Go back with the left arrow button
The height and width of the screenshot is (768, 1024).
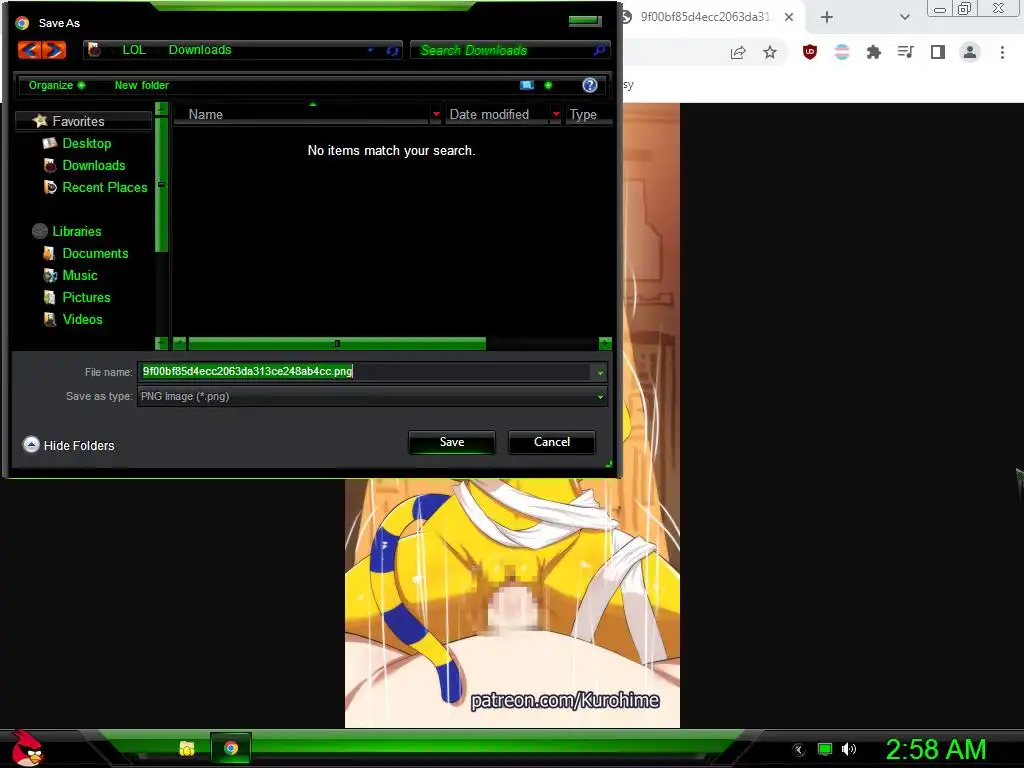point(29,50)
